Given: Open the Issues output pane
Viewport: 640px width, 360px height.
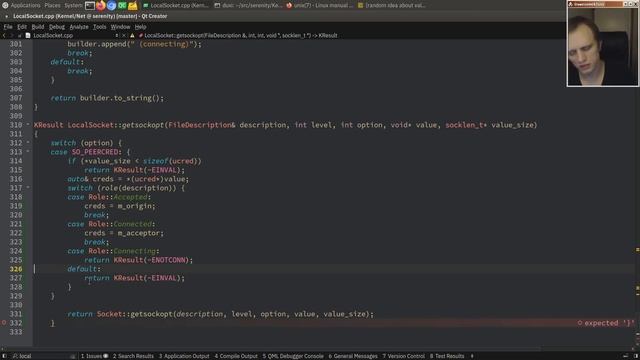Looking at the screenshot, I should point(94,356).
